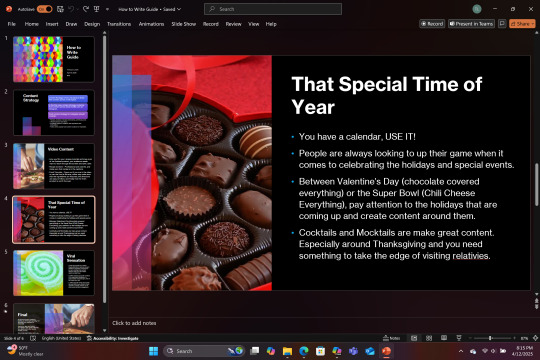Viewport: 540px width, 360px height.
Task: Select slide 5 'Viral Sensation' thumbnail
Action: (x=54, y=273)
